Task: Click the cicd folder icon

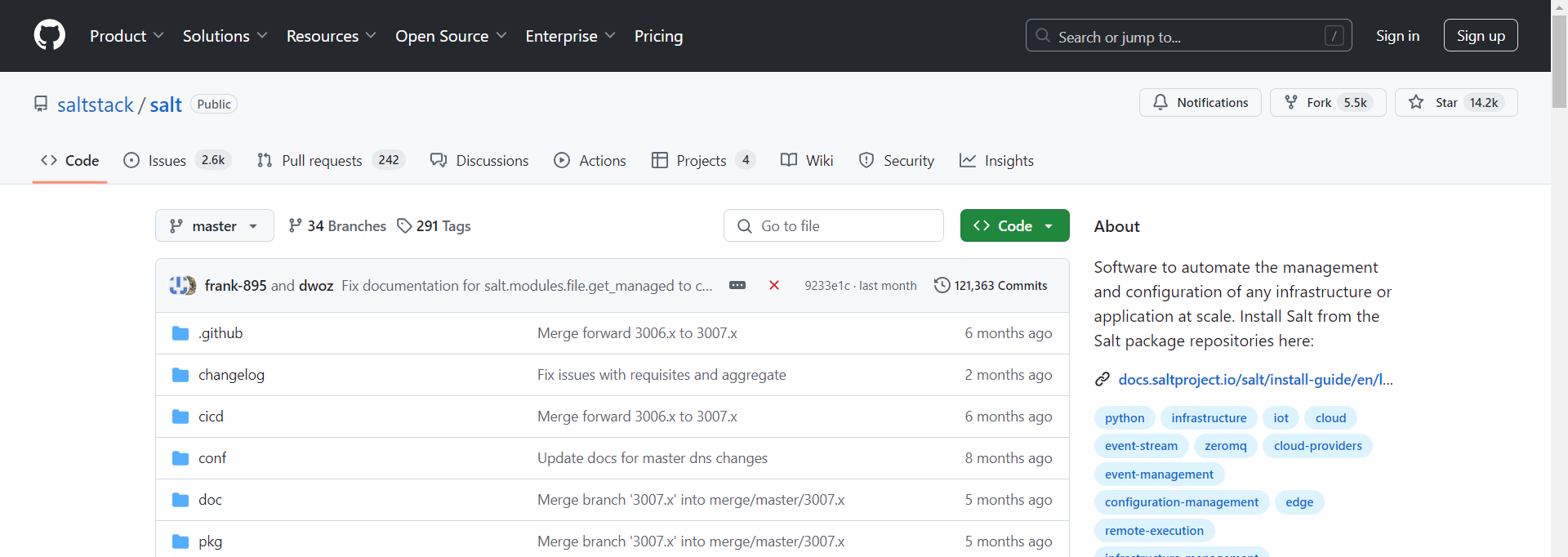Action: [180, 417]
